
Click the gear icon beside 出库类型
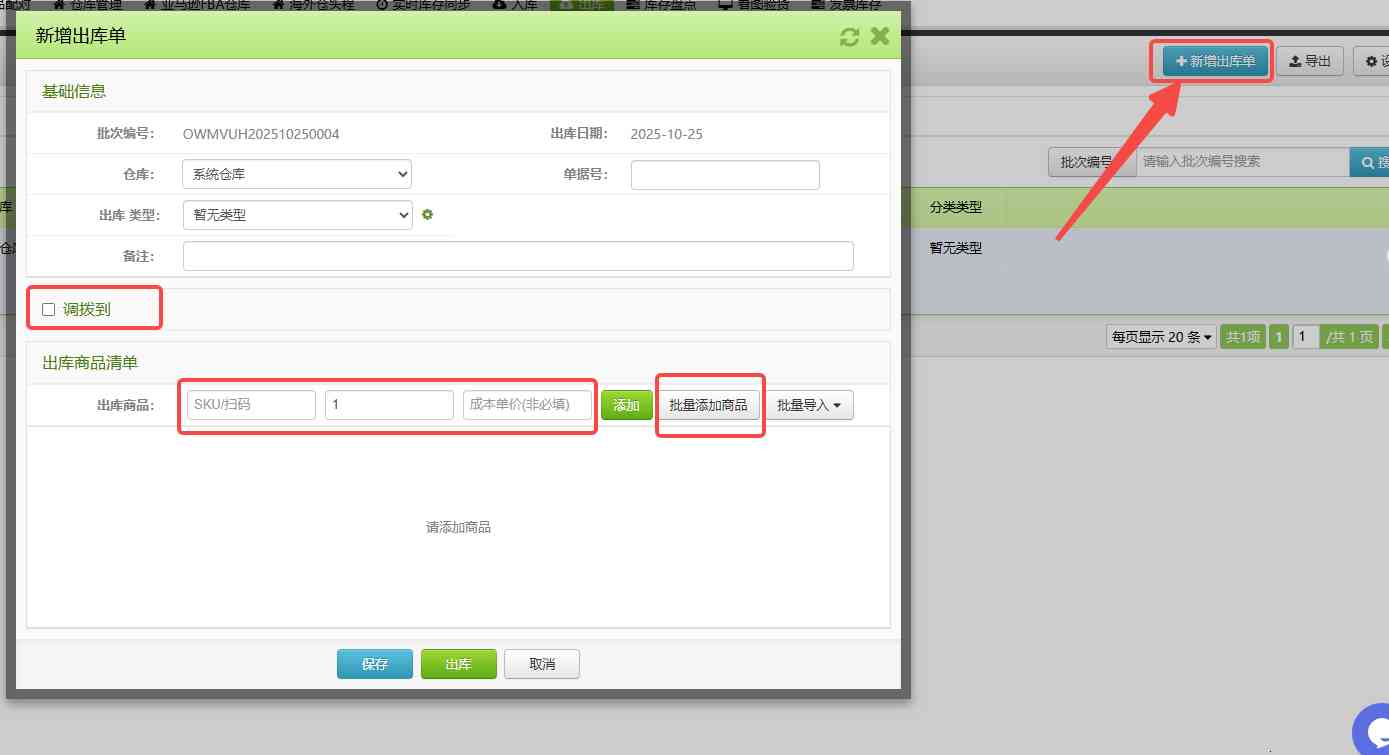(427, 214)
